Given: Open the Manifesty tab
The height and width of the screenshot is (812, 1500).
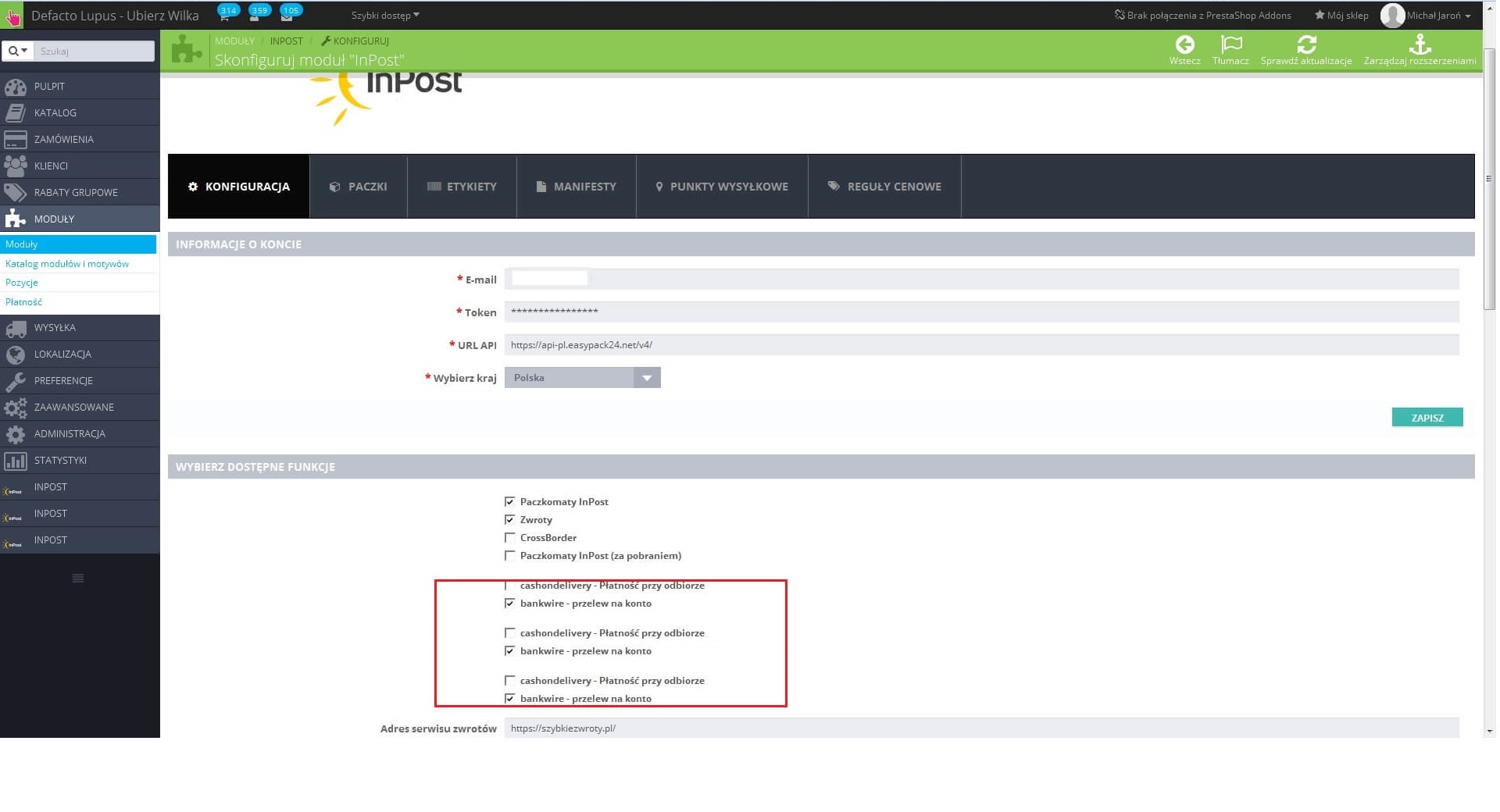Looking at the screenshot, I should pyautogui.click(x=577, y=187).
